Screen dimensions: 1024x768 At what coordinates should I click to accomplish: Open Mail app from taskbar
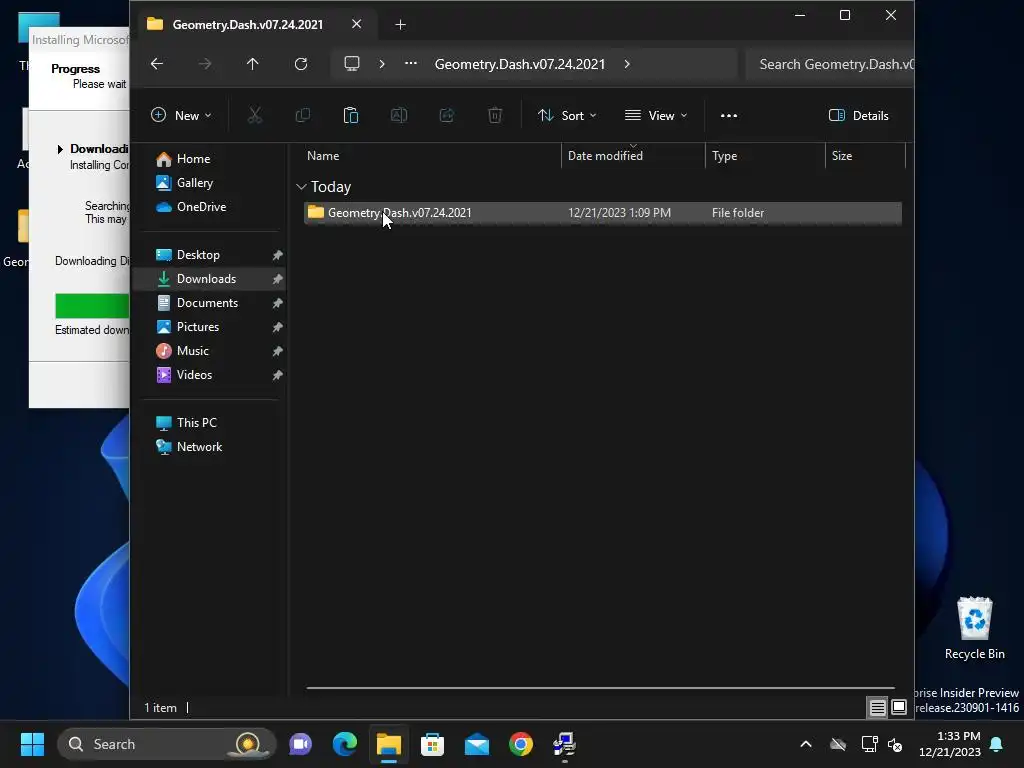point(477,744)
